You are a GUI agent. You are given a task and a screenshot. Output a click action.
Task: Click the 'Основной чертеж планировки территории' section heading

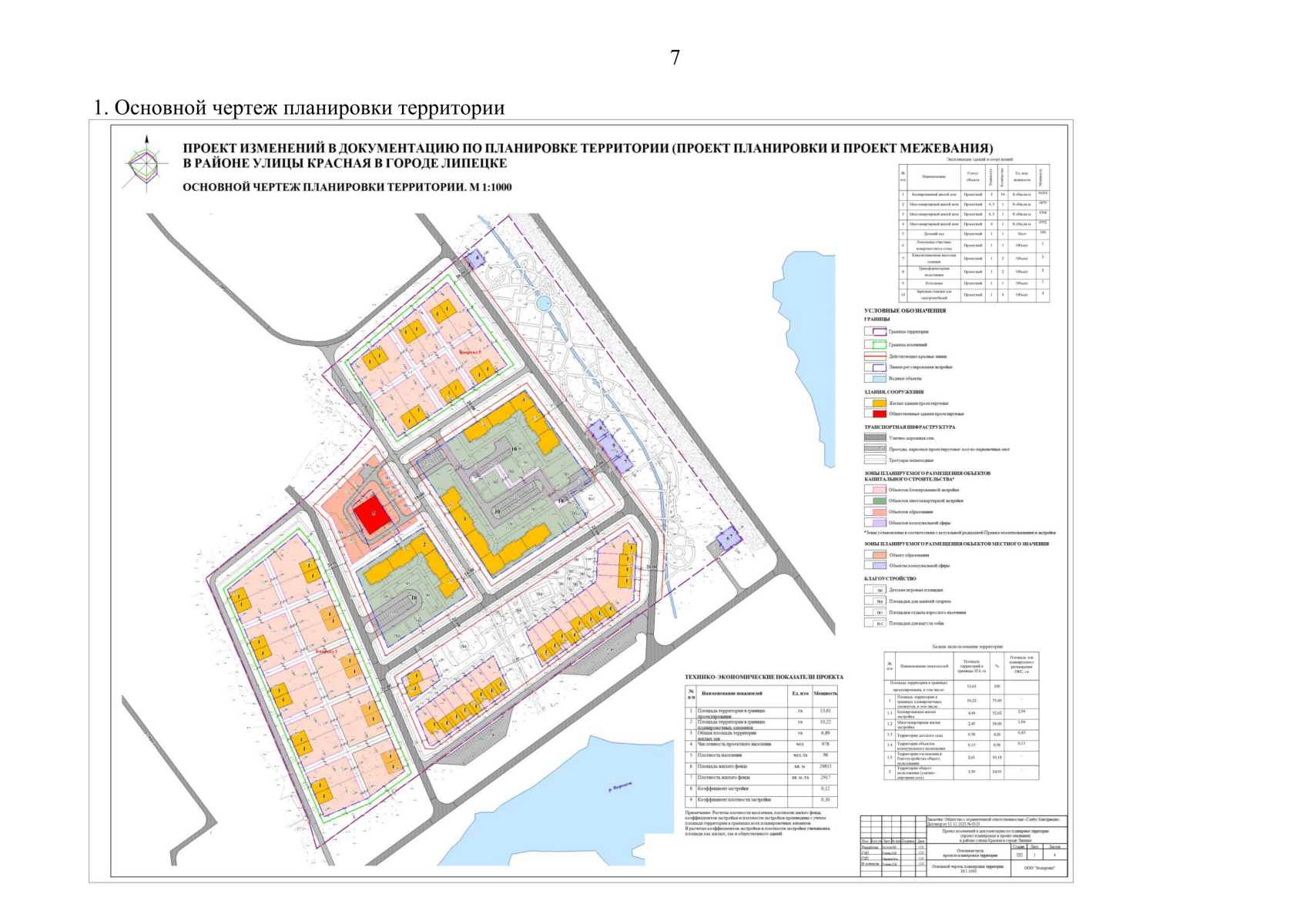point(299,108)
